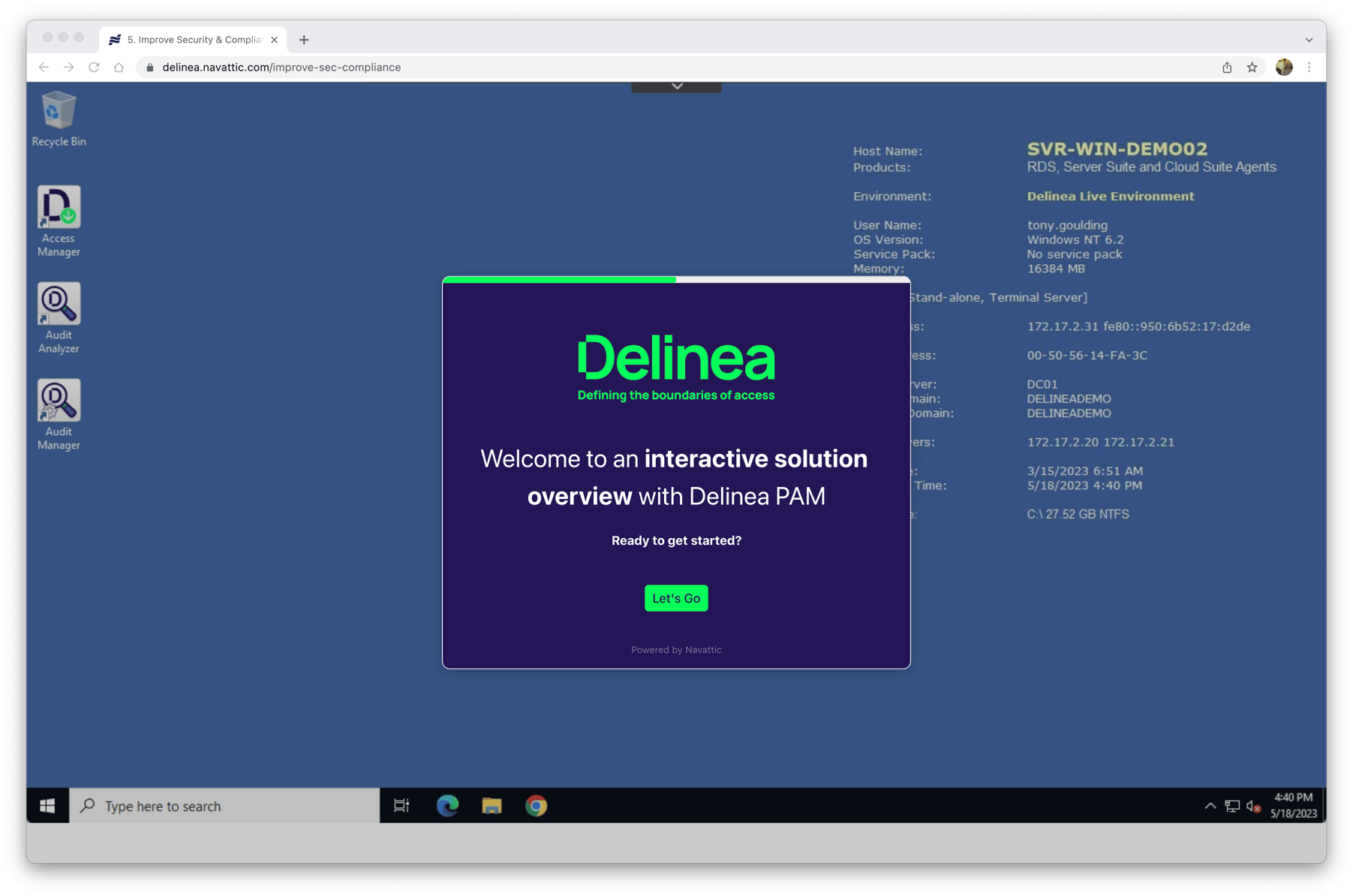Bookmark the page using the star icon
Viewport: 1353px width, 896px height.
[x=1252, y=67]
